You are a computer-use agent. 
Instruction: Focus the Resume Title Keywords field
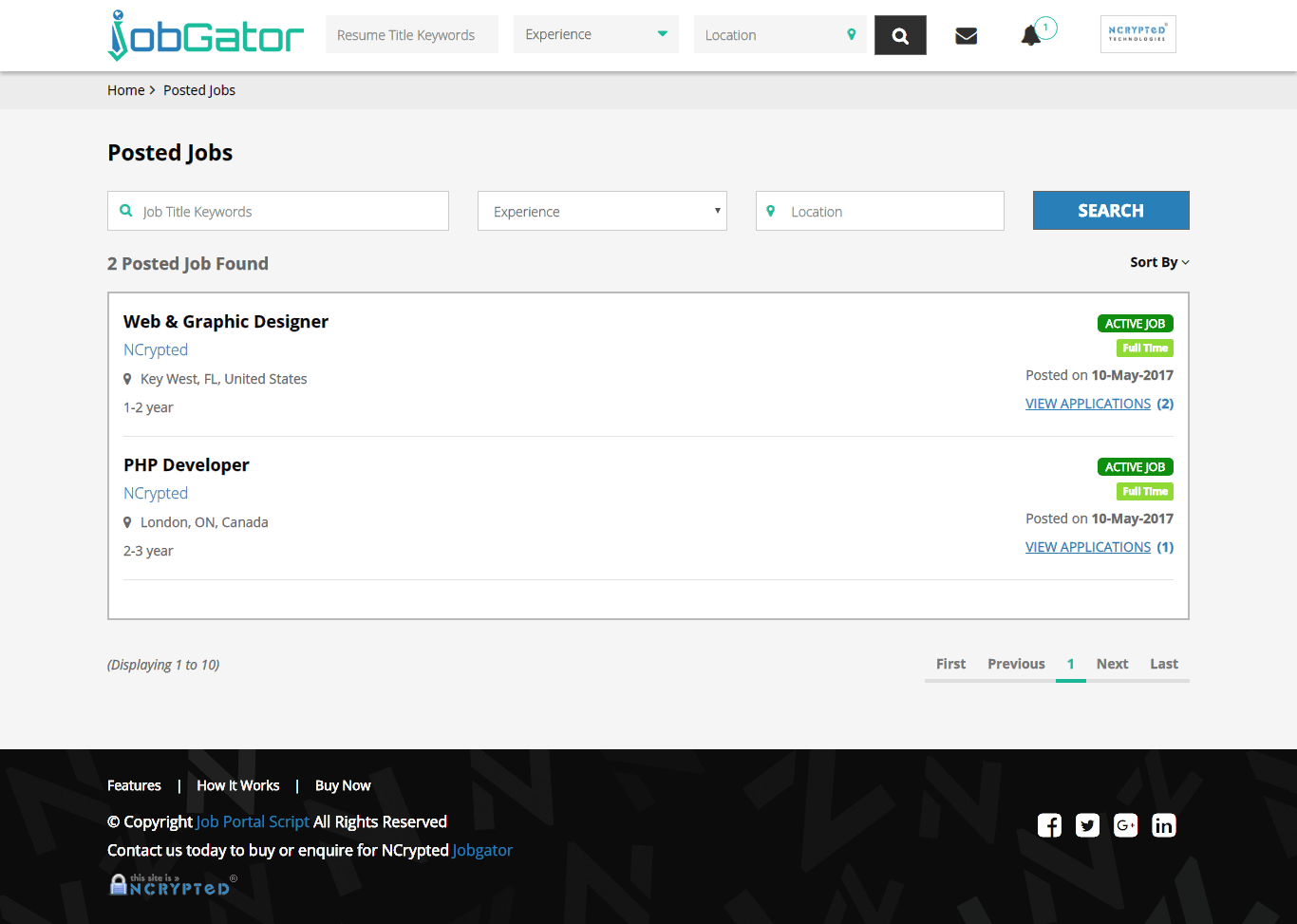412,34
